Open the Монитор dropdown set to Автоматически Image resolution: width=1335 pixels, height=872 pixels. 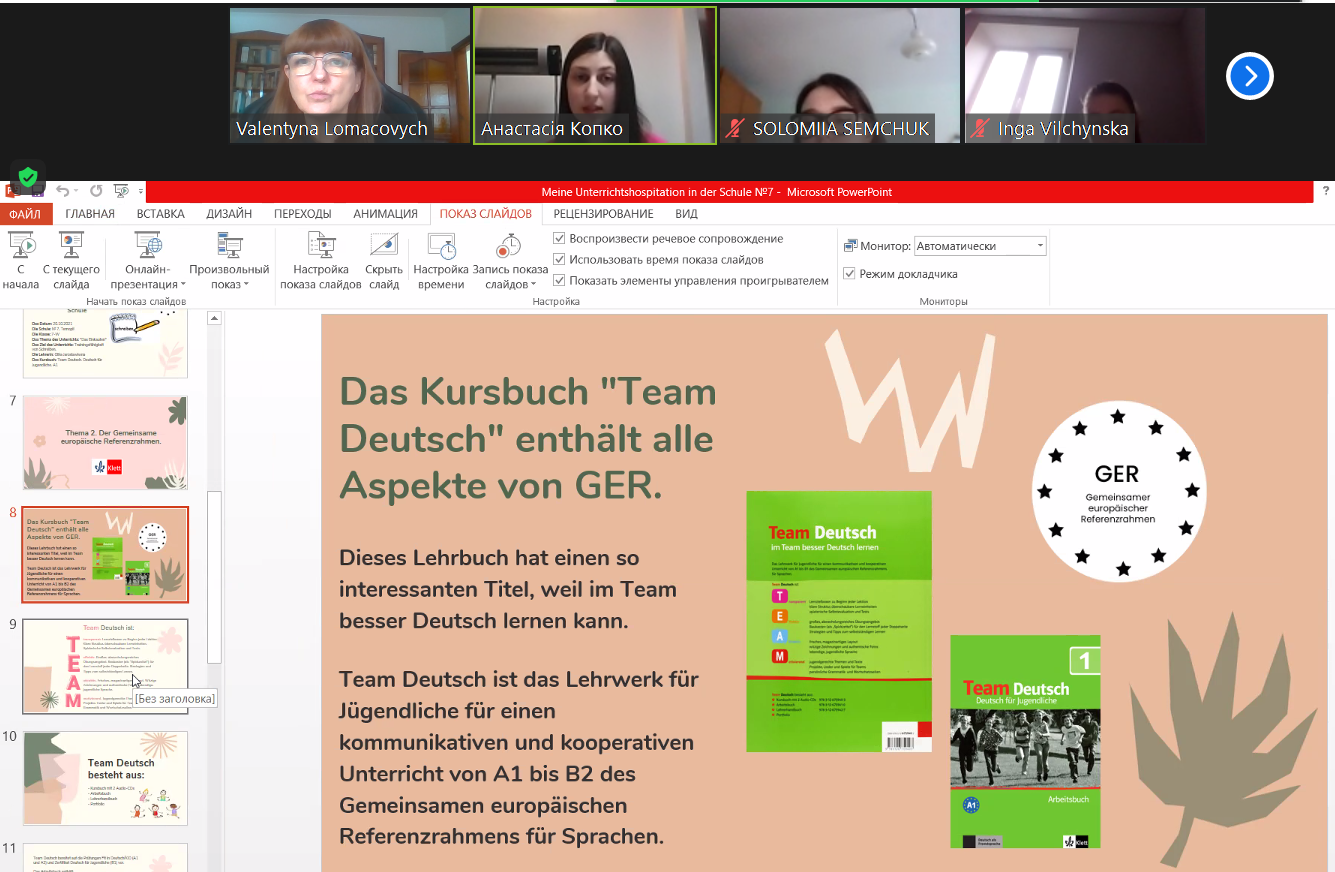tap(980, 246)
